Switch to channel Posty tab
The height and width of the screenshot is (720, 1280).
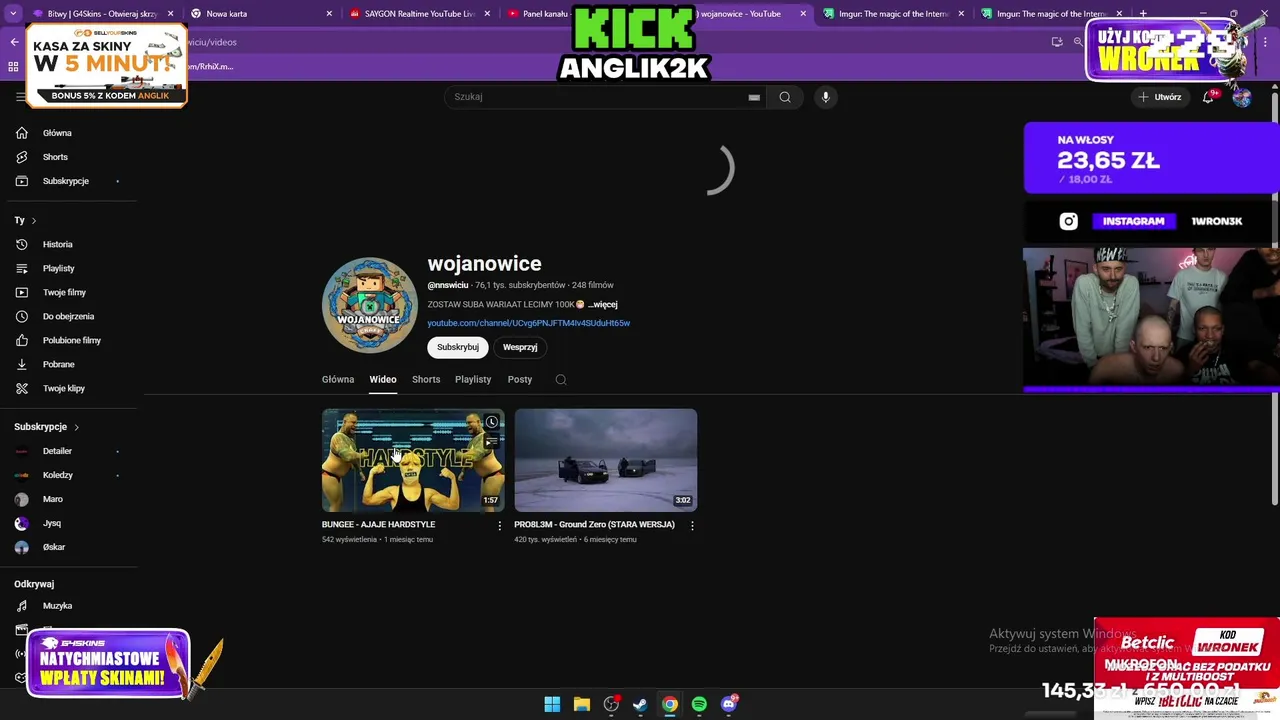coord(520,380)
